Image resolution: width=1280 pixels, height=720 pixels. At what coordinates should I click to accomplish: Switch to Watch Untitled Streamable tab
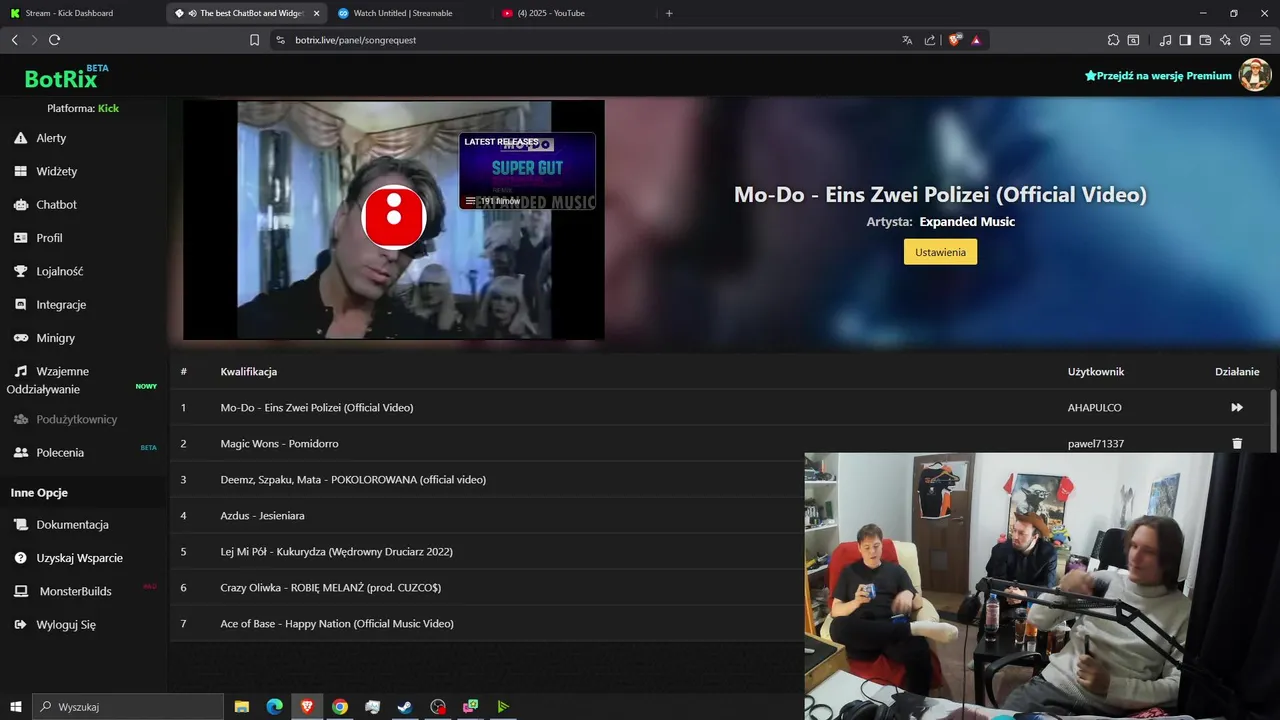pyautogui.click(x=410, y=13)
